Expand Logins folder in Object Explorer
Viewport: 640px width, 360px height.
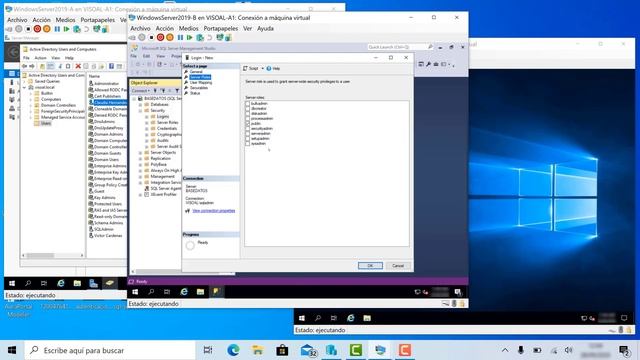[x=147, y=117]
